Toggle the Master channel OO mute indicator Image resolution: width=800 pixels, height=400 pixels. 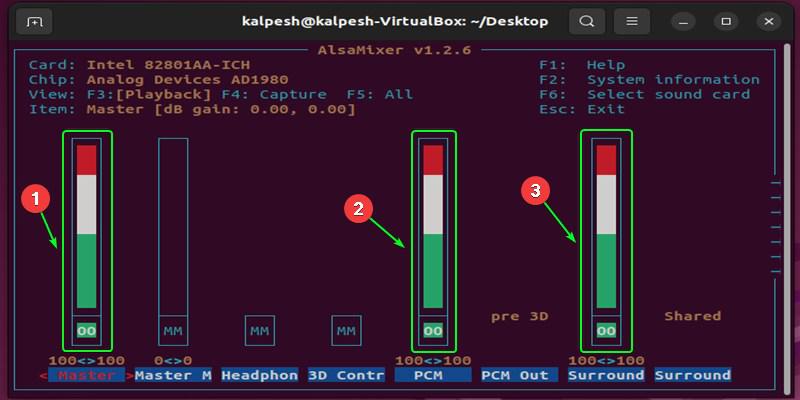point(87,331)
